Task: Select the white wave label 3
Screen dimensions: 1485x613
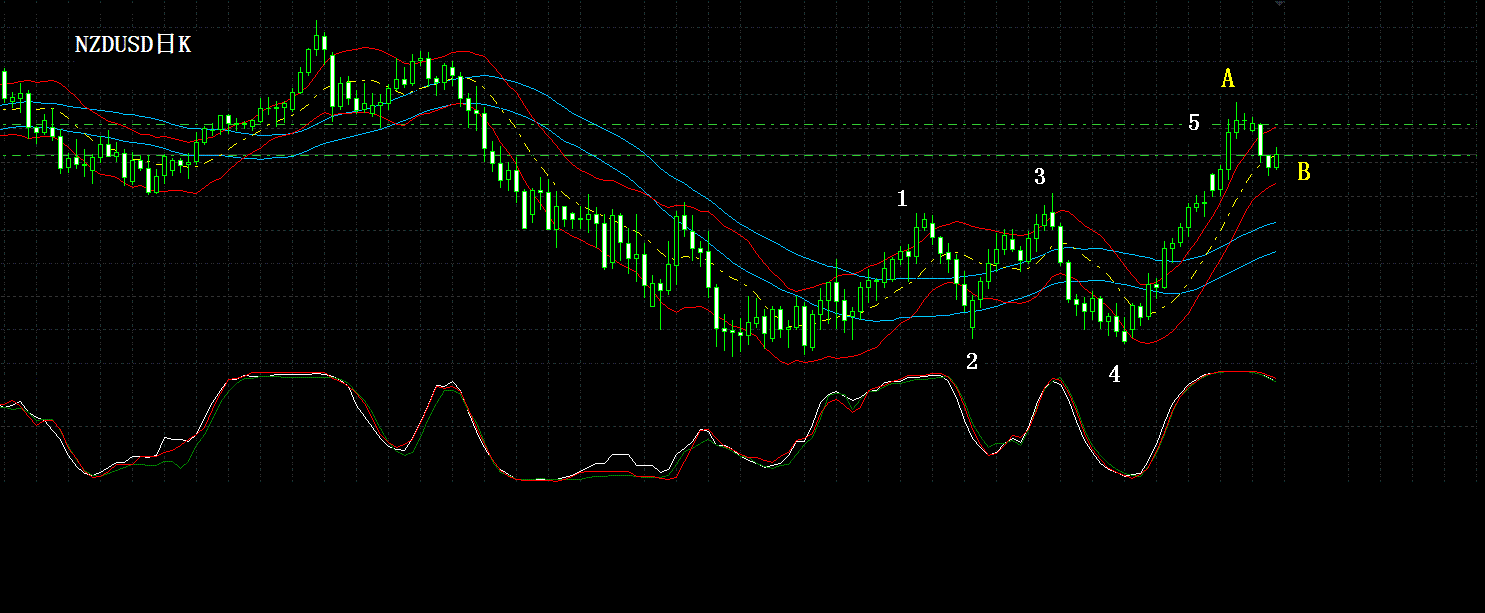Action: [1040, 177]
